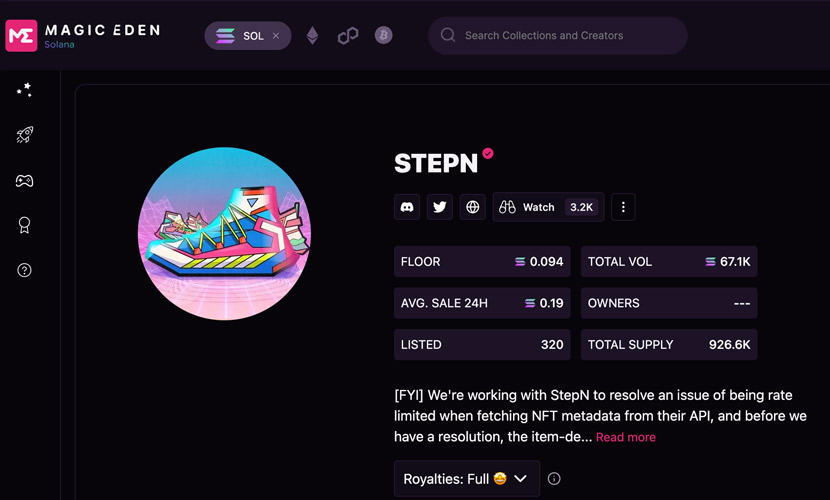Open the award ribbon sidebar icon

(24, 225)
